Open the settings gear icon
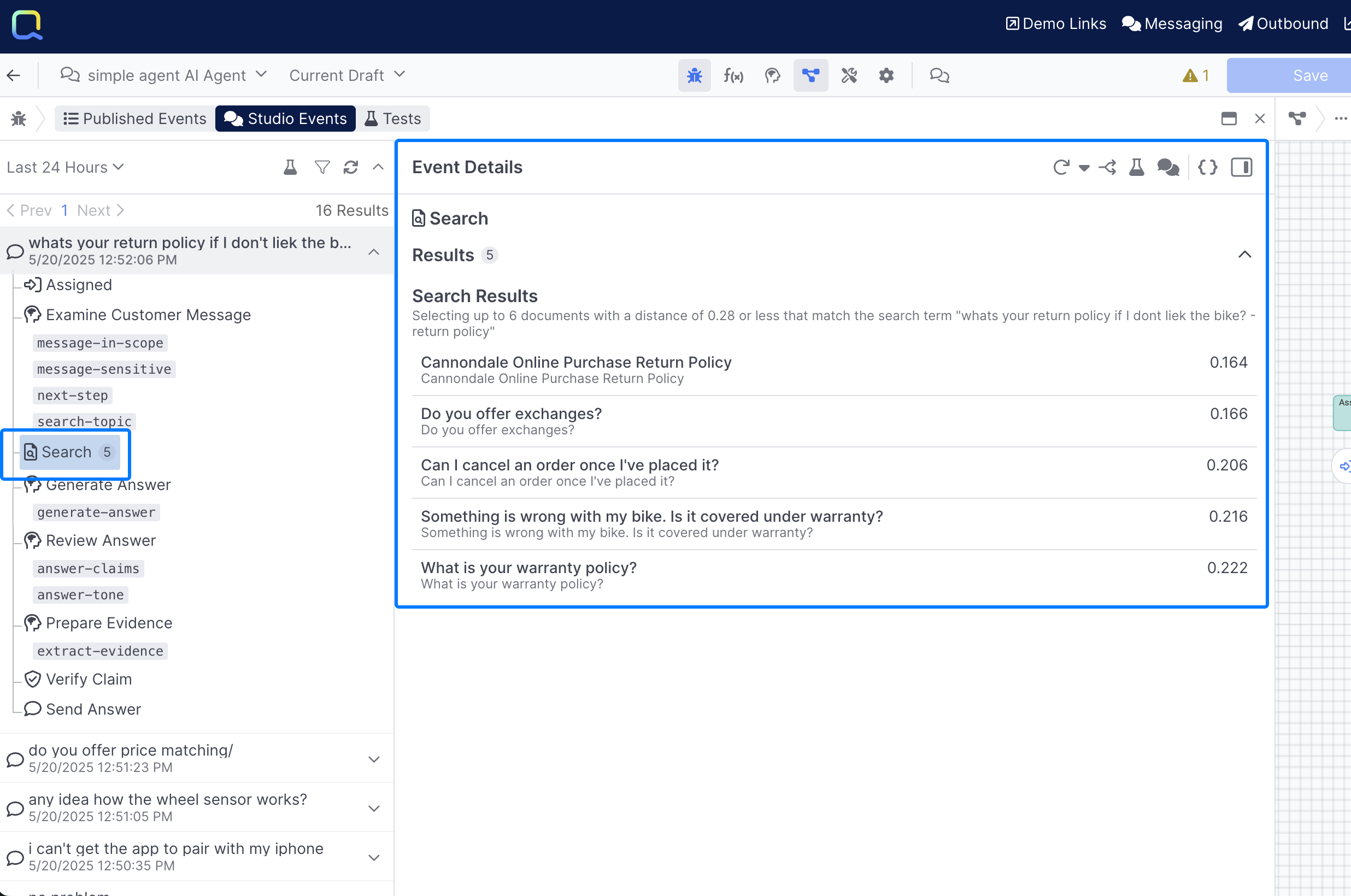The width and height of the screenshot is (1351, 896). (x=886, y=75)
